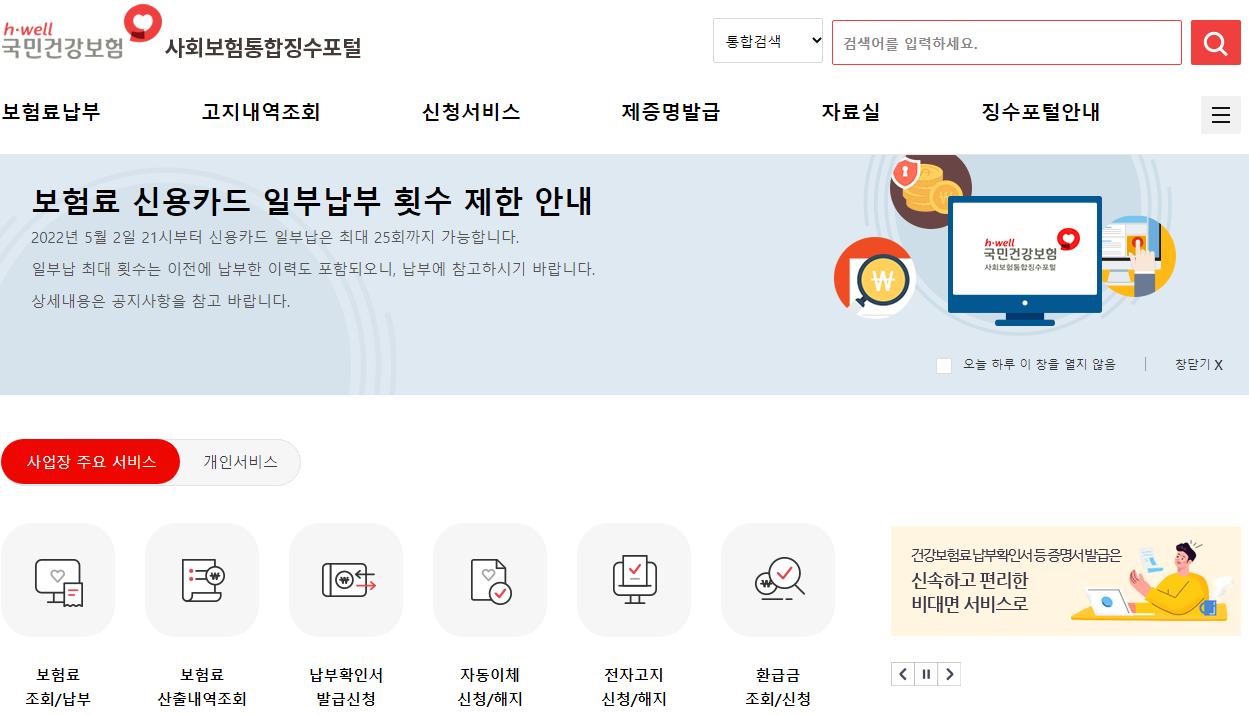
Task: Pause the promo banner rotation
Action: 926,674
